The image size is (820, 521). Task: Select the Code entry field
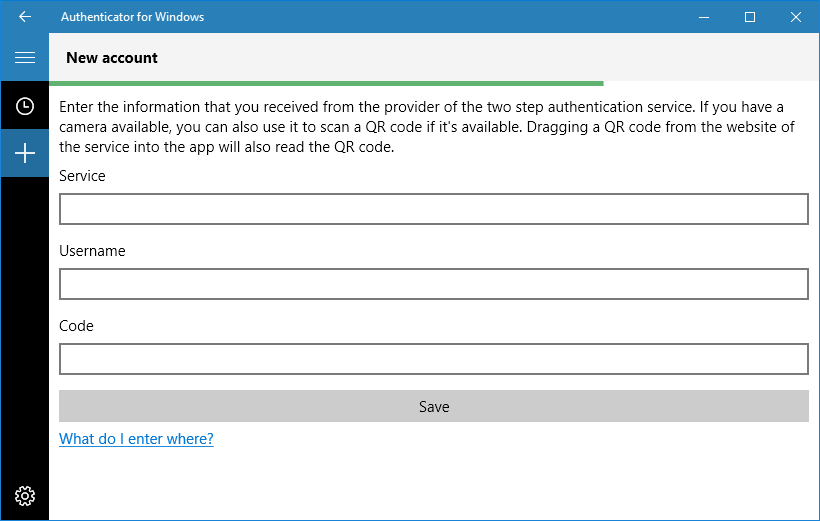click(433, 359)
